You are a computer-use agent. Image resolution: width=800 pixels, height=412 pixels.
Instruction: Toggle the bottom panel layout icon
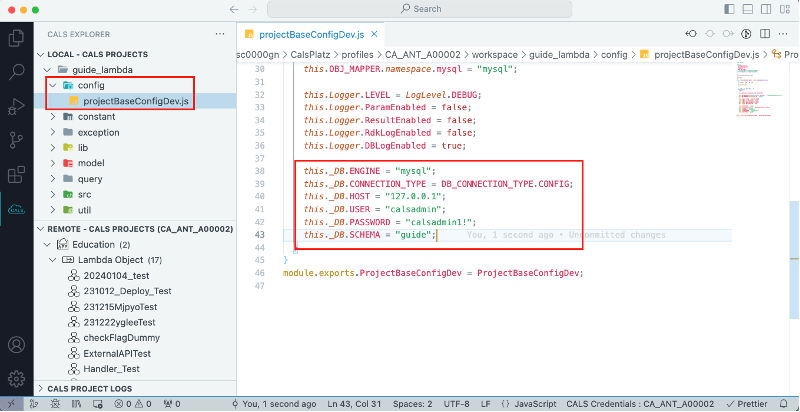click(x=747, y=9)
